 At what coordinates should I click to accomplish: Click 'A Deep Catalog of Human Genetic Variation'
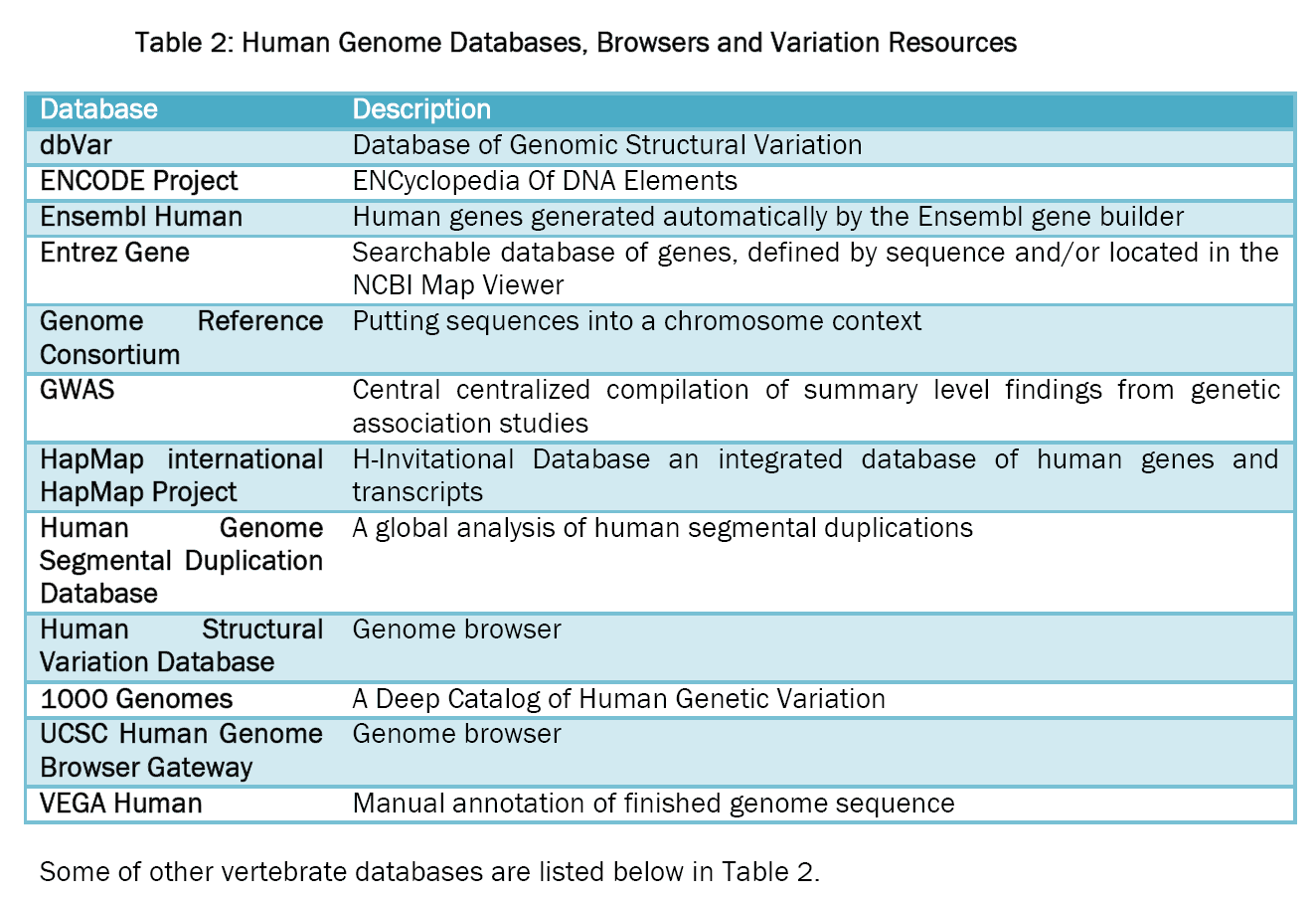(618, 699)
